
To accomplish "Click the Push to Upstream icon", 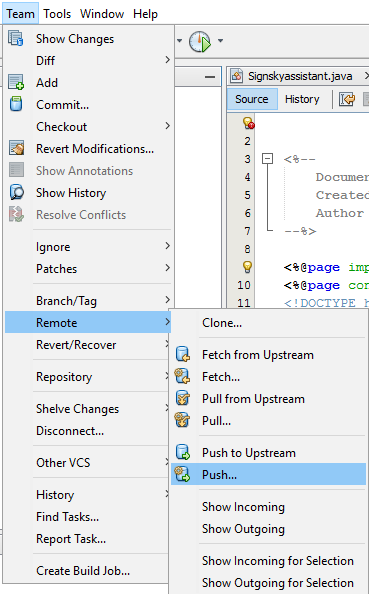I will click(183, 452).
